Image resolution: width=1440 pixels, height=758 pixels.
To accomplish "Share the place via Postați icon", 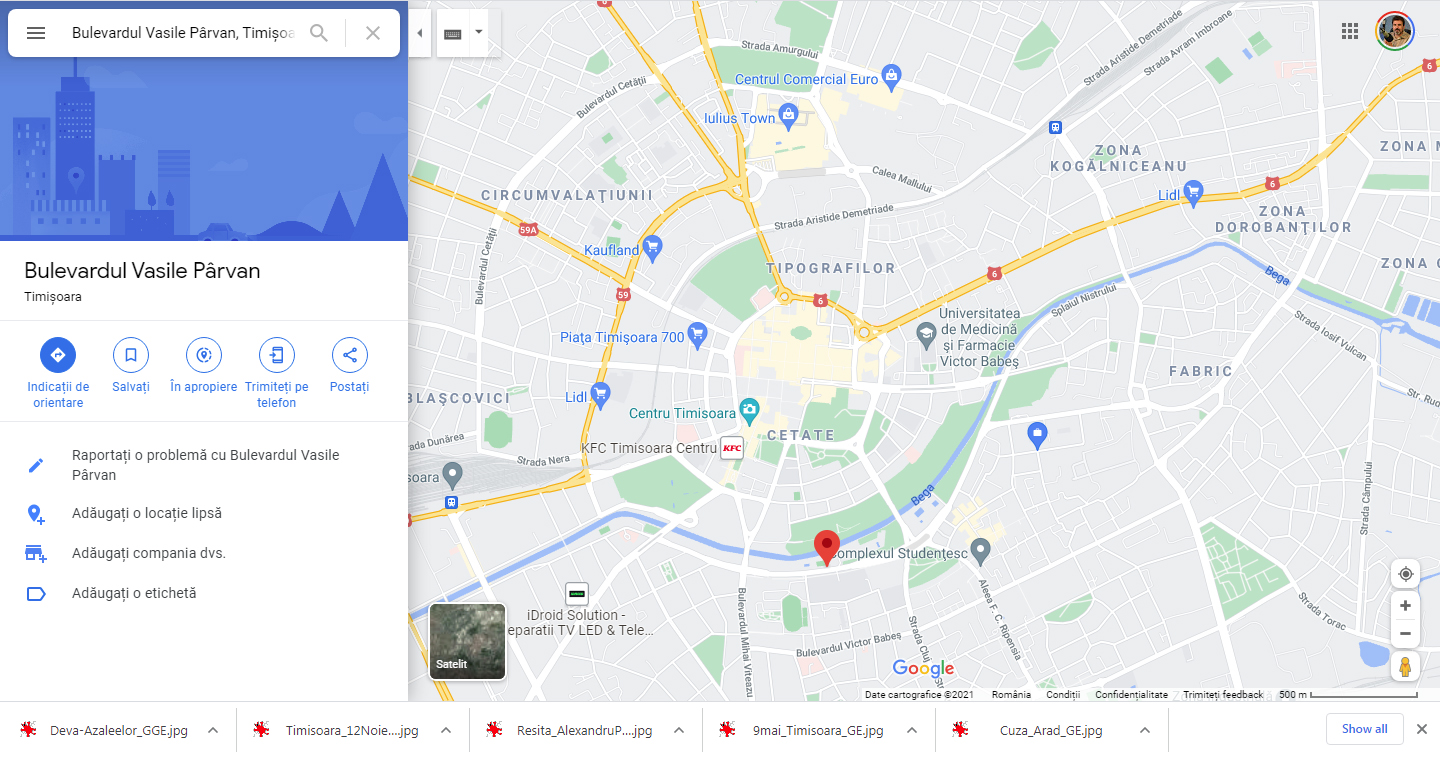I will tap(350, 355).
